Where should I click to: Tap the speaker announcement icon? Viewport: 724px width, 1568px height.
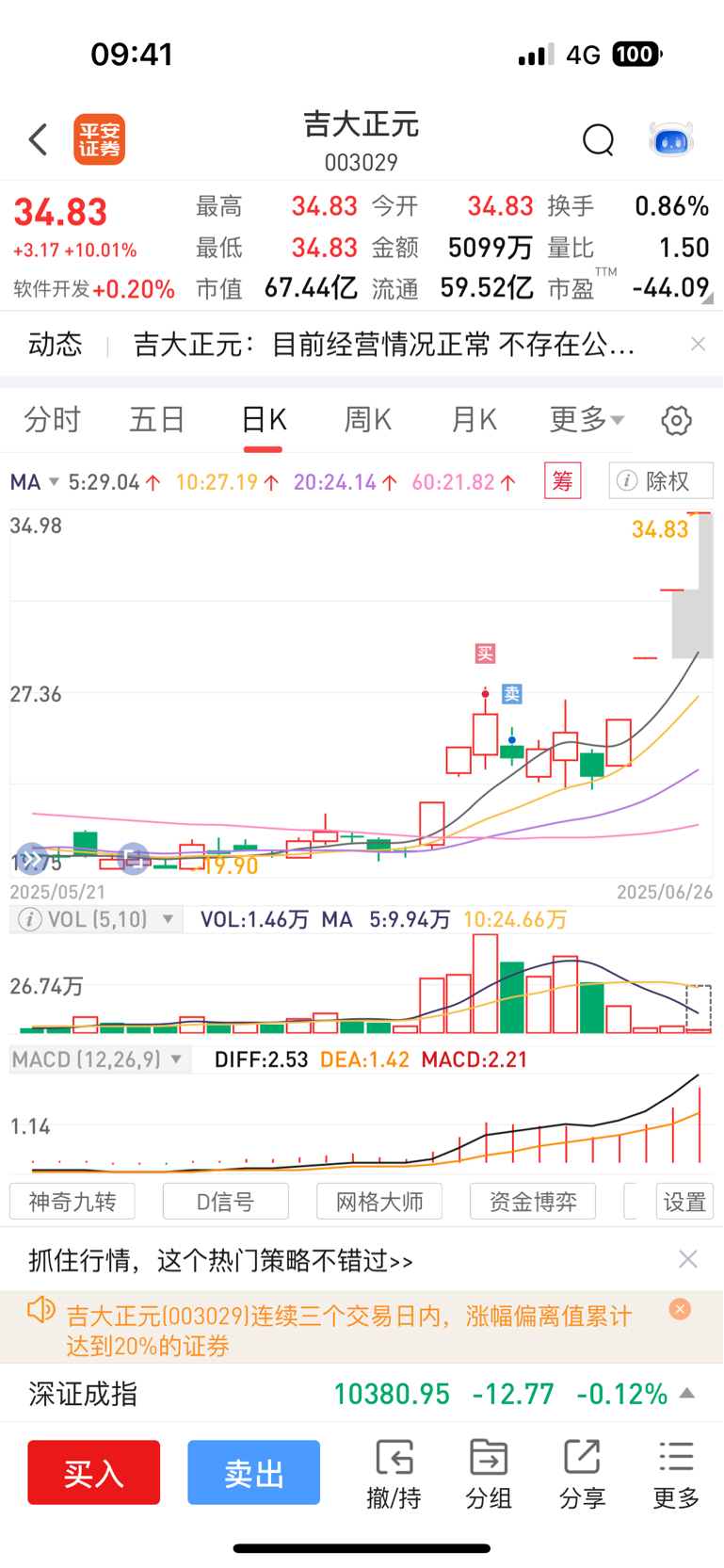(x=41, y=1310)
